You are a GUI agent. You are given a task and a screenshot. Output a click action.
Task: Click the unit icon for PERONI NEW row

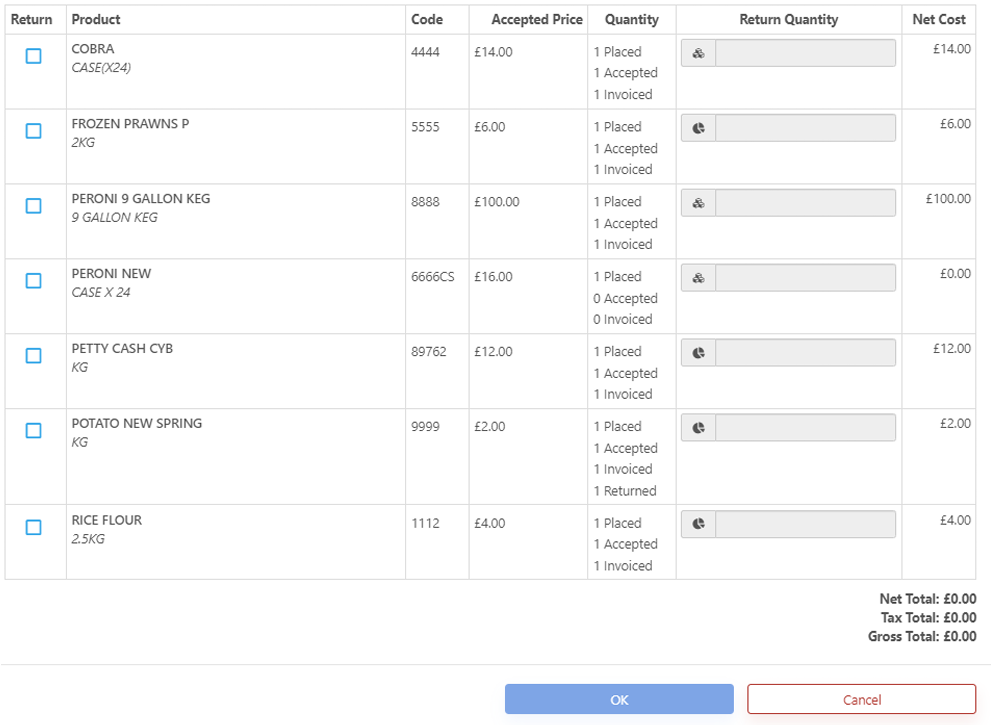coord(698,278)
